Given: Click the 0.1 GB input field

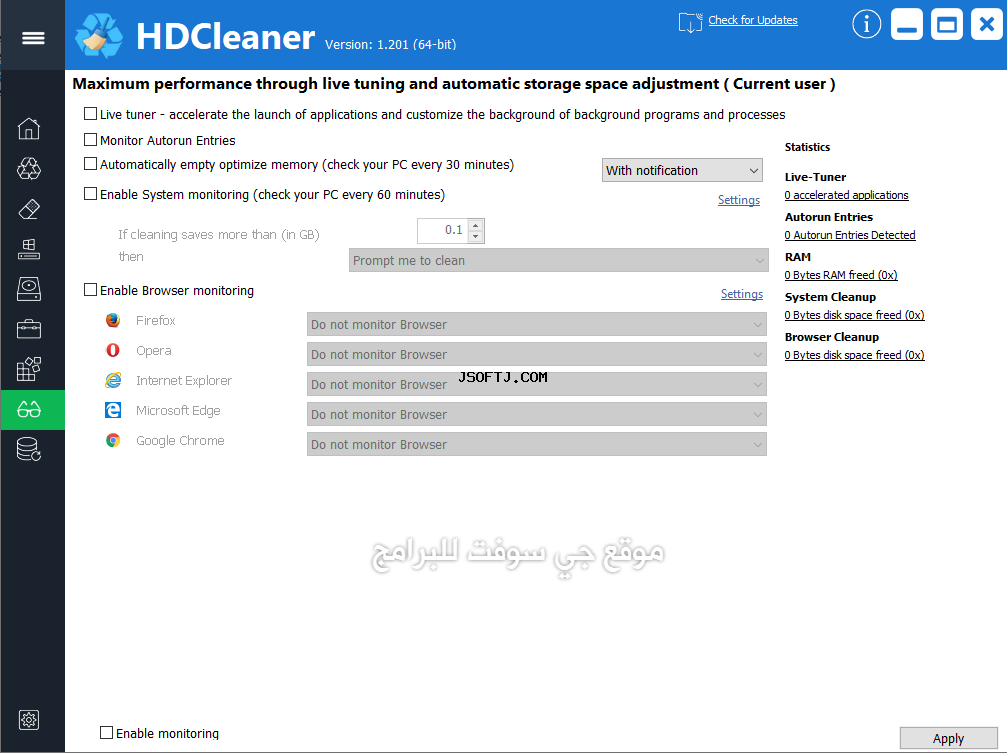Looking at the screenshot, I should coord(443,231).
